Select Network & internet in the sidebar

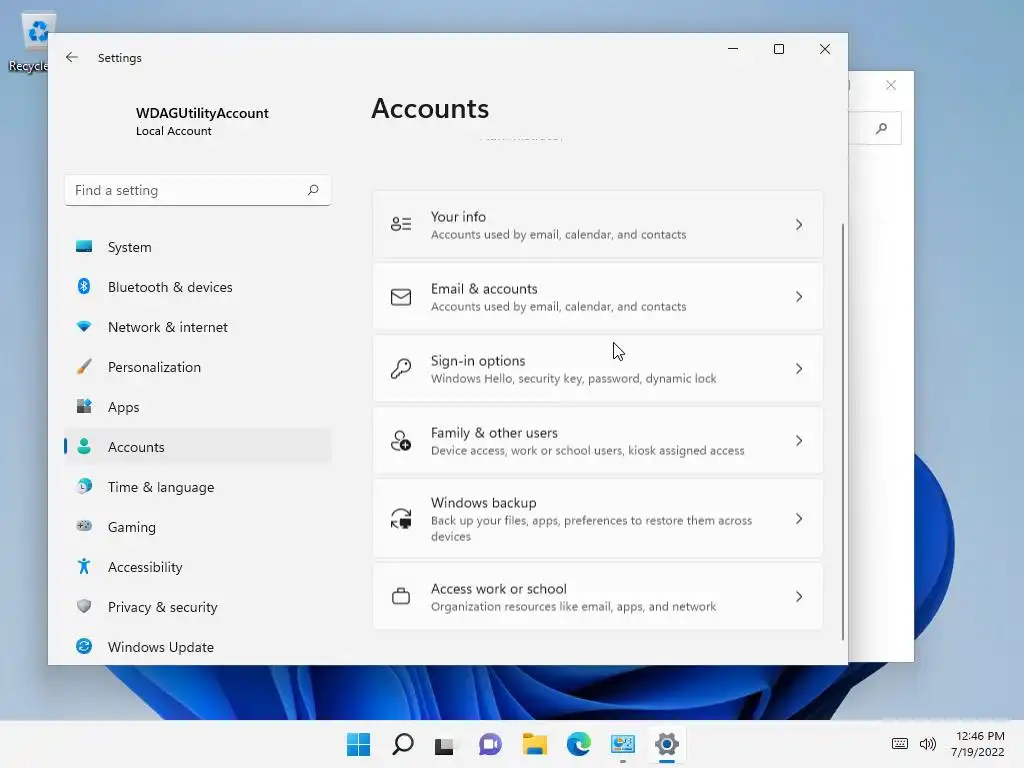[198, 327]
